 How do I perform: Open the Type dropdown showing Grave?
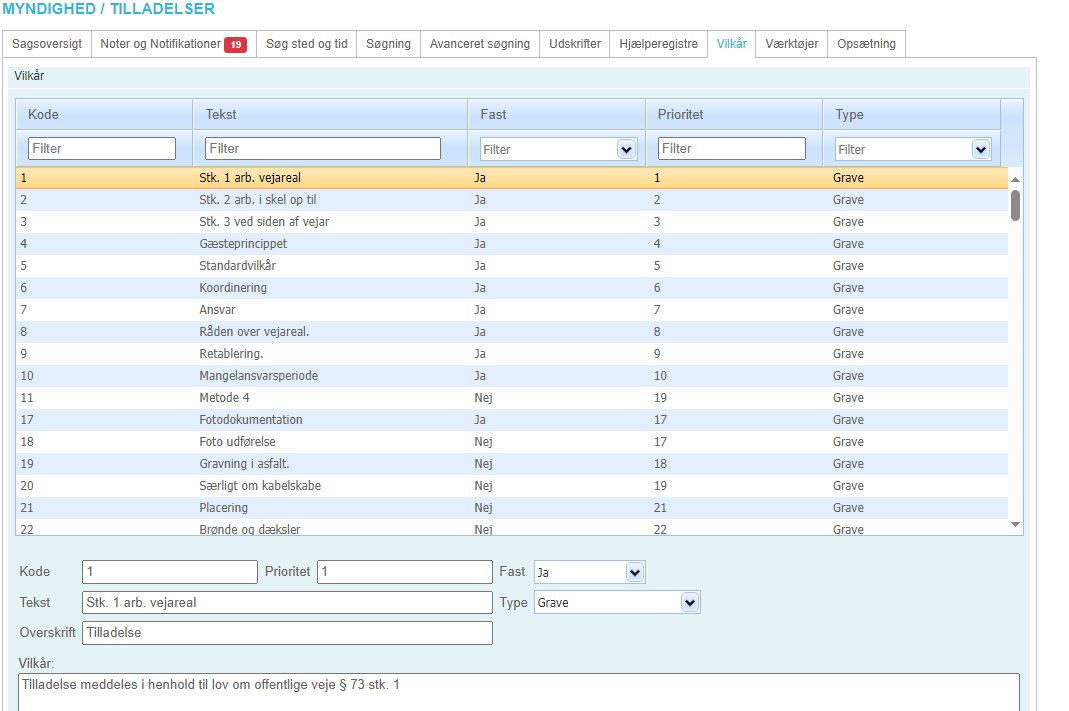689,603
